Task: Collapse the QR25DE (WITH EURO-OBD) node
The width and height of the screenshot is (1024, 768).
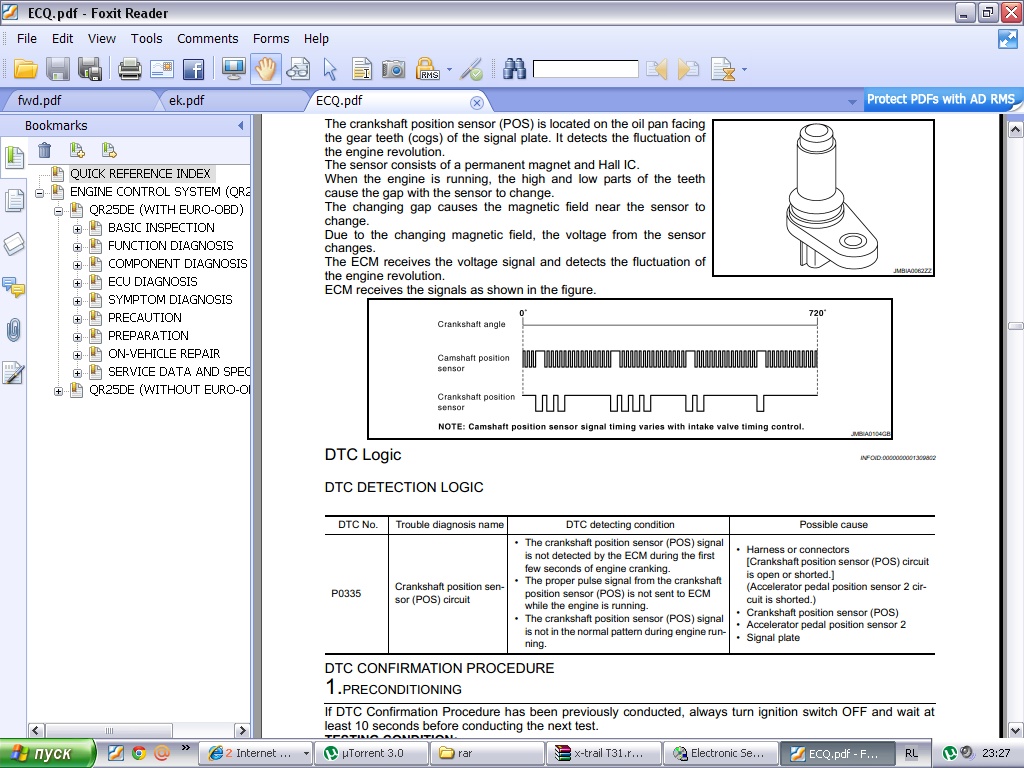Action: coord(58,211)
